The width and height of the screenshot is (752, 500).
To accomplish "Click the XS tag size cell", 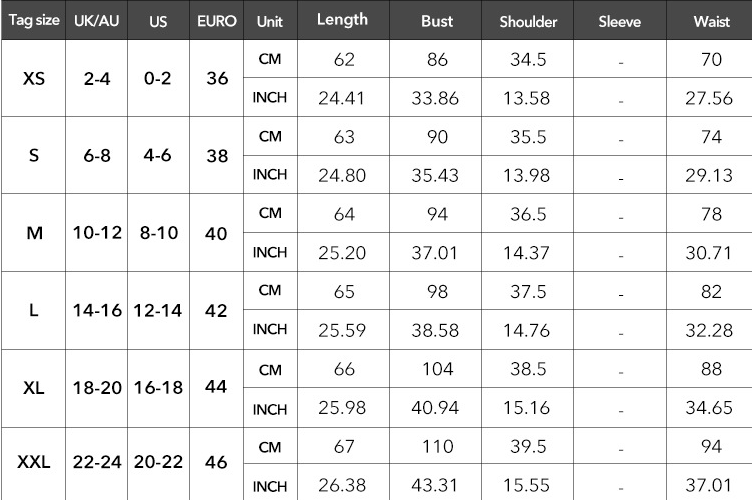I will click(x=33, y=78).
